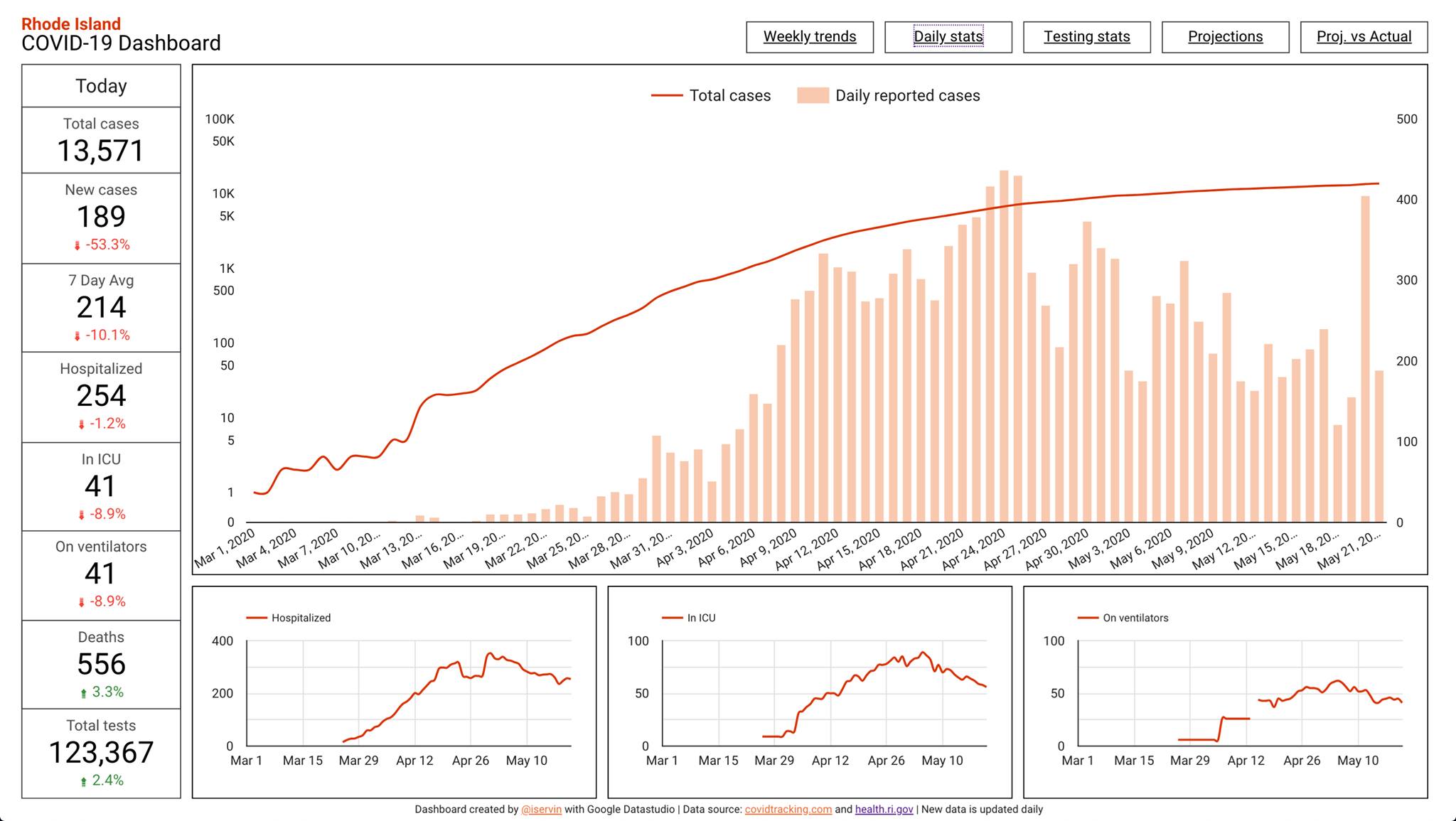Open the Testing stats page

tap(1086, 37)
